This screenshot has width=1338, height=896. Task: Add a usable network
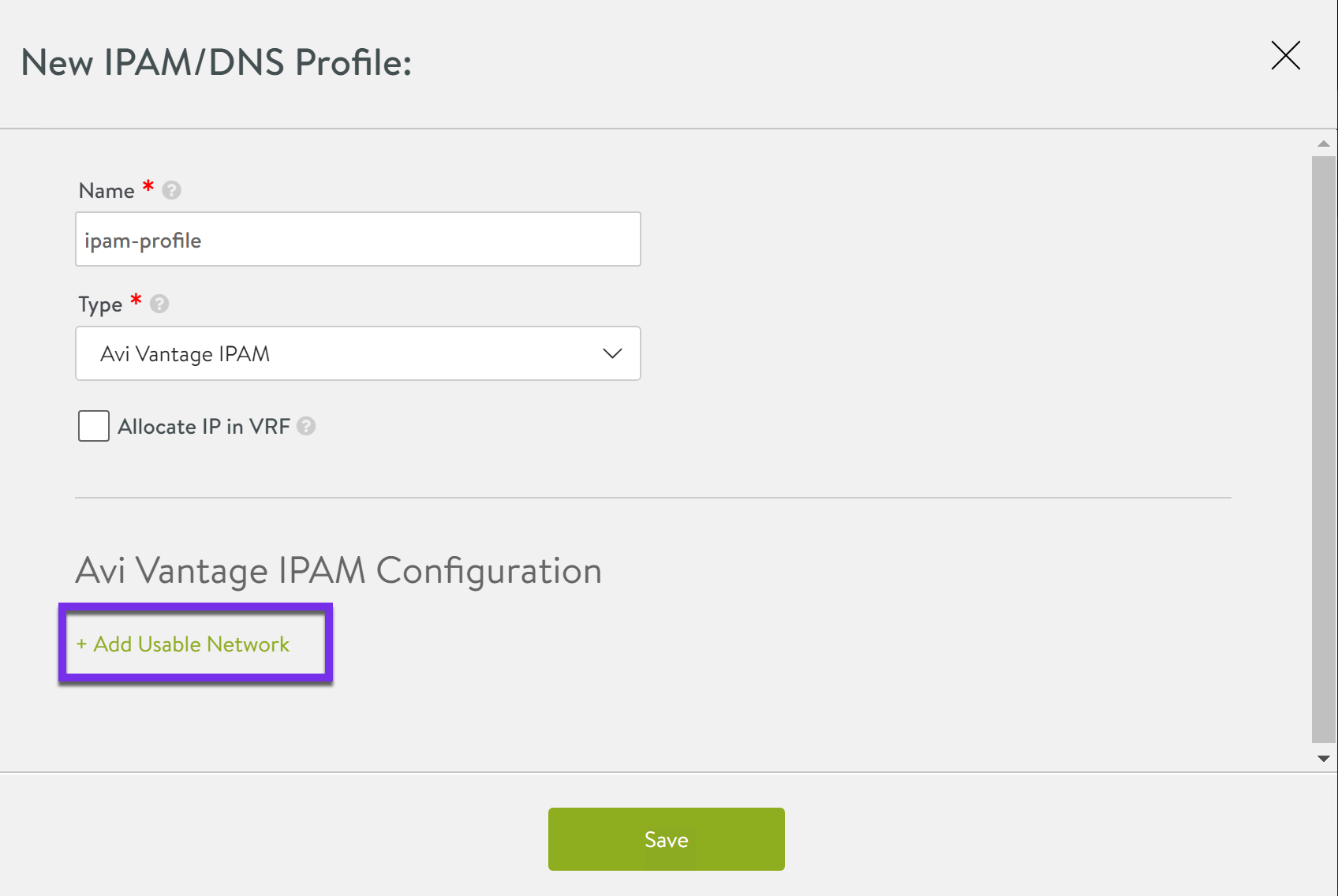[191, 644]
